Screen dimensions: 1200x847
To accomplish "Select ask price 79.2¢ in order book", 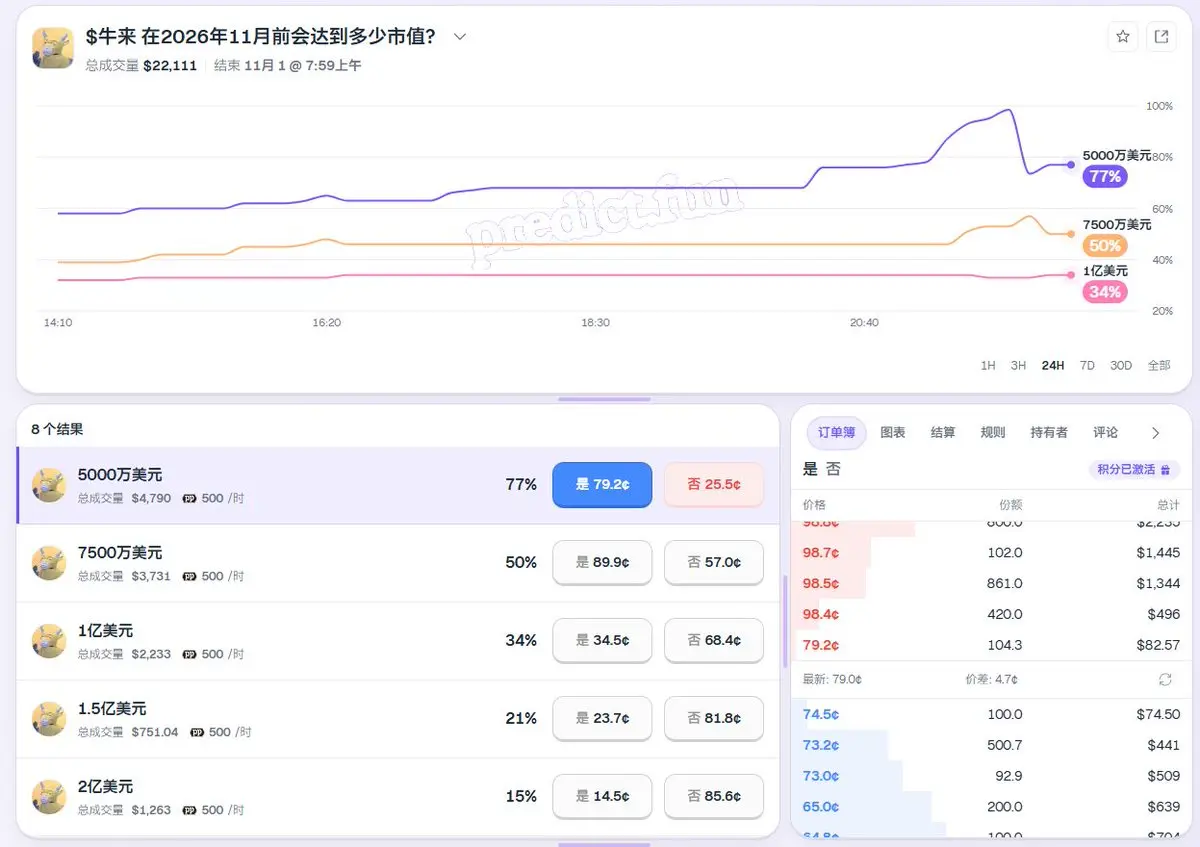I will point(821,646).
